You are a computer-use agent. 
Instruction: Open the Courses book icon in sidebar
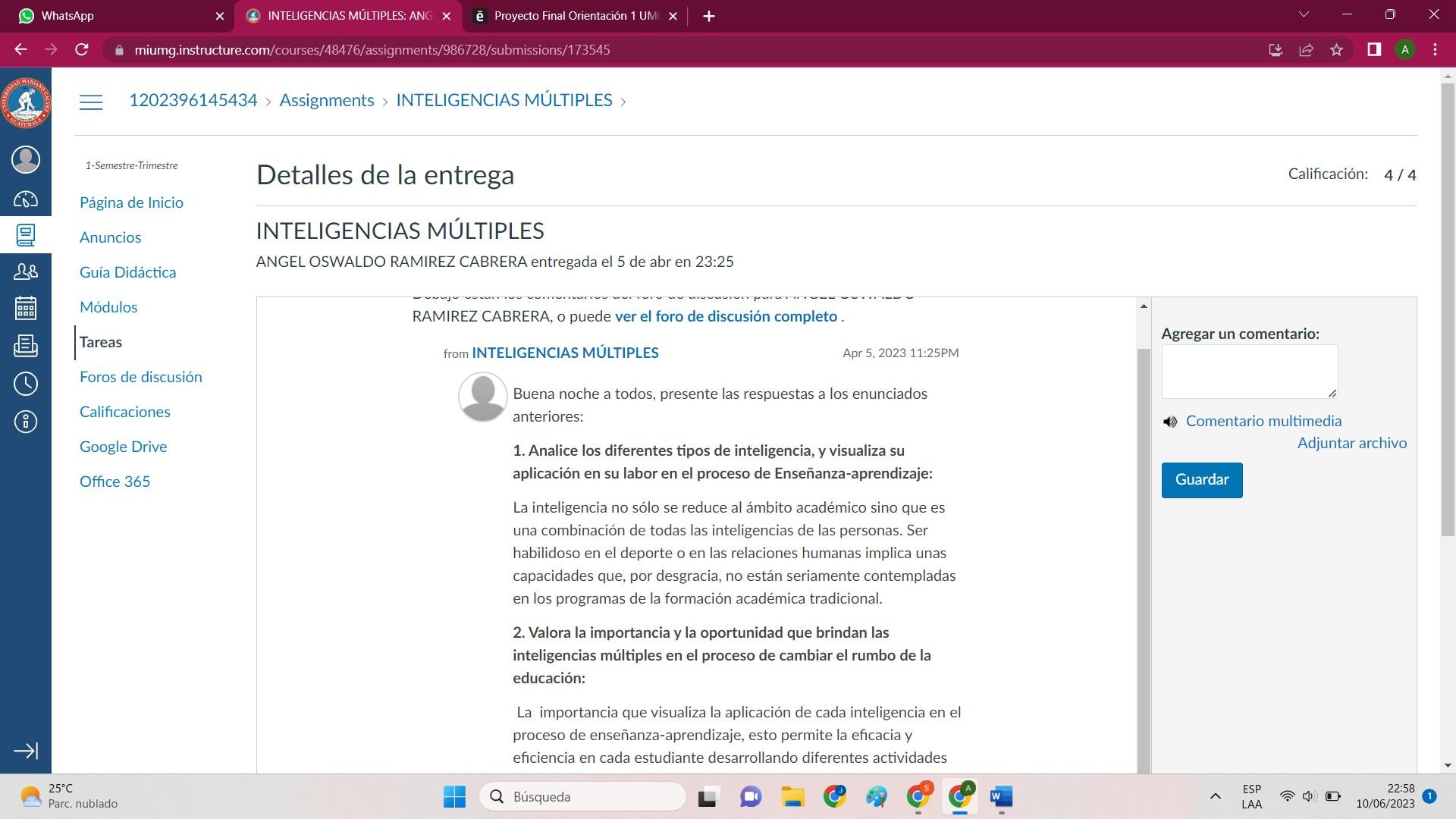click(x=26, y=235)
